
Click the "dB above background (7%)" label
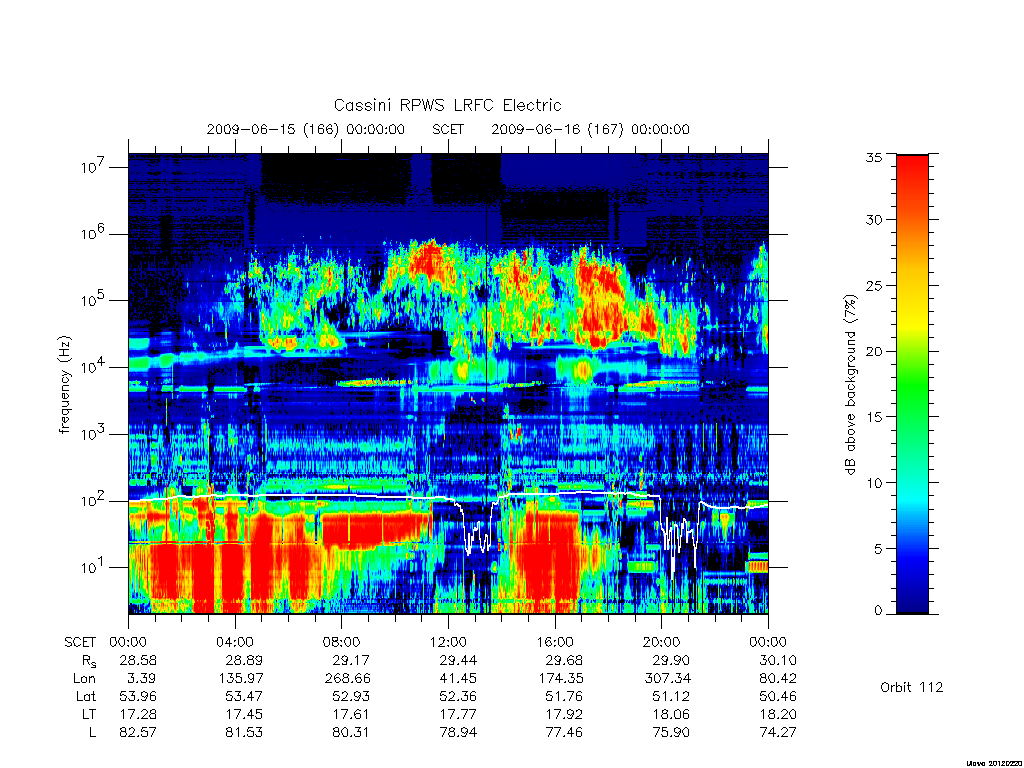click(x=850, y=385)
